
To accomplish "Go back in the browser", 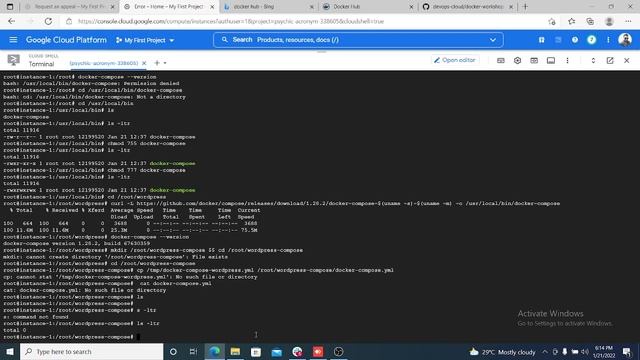I will (x=11, y=21).
